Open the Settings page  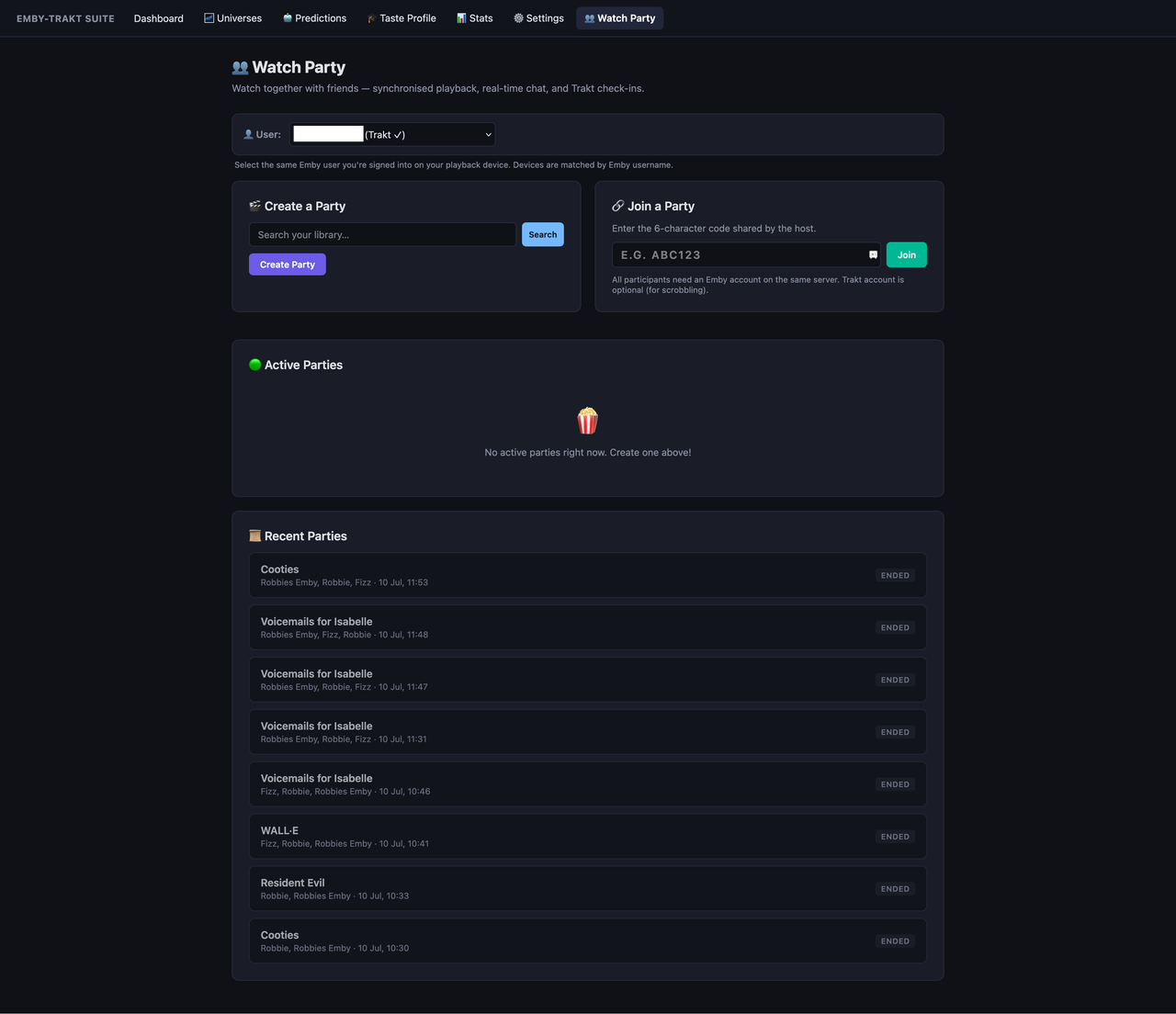pyautogui.click(x=538, y=18)
